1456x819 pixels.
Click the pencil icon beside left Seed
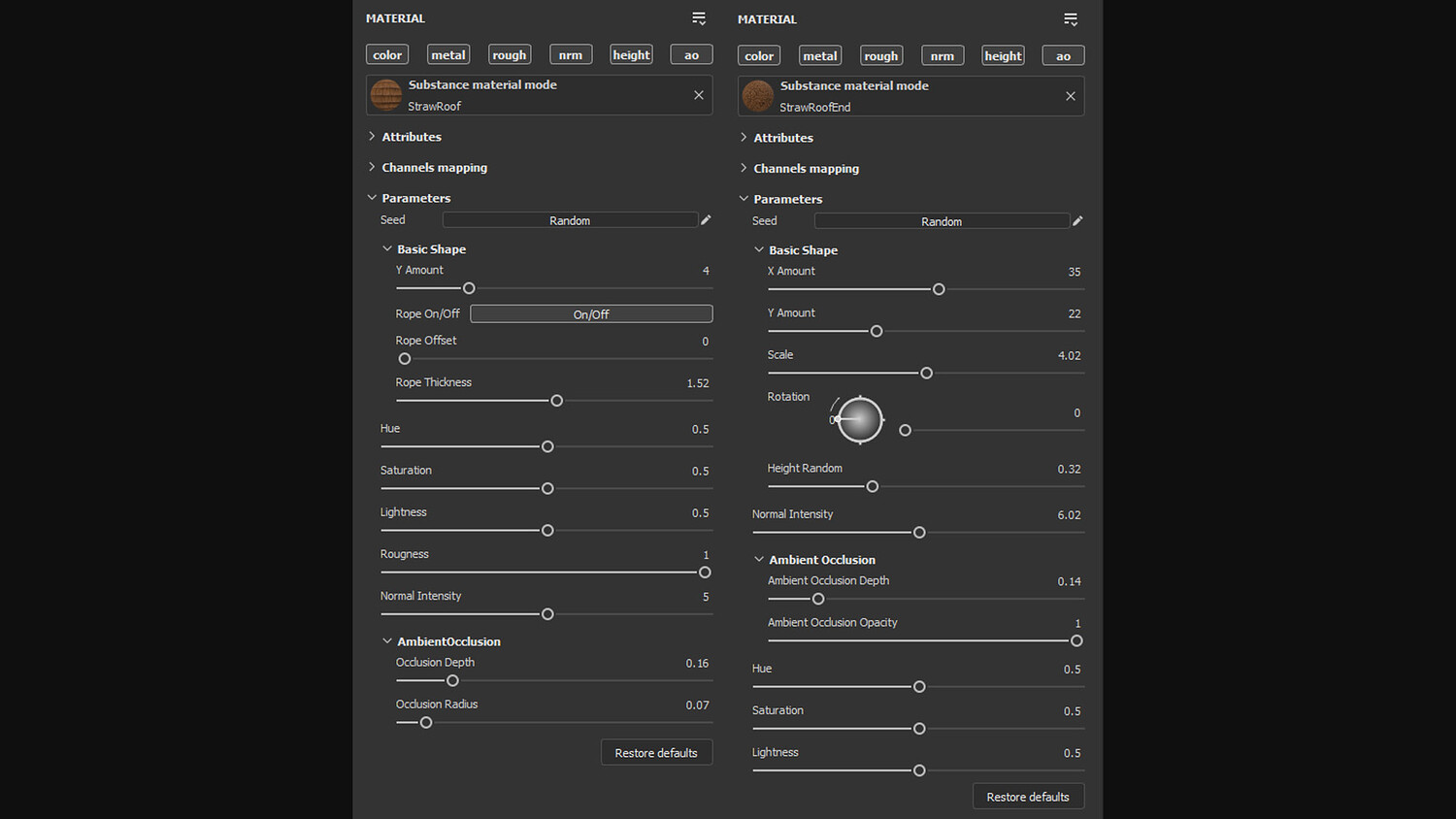(x=706, y=220)
